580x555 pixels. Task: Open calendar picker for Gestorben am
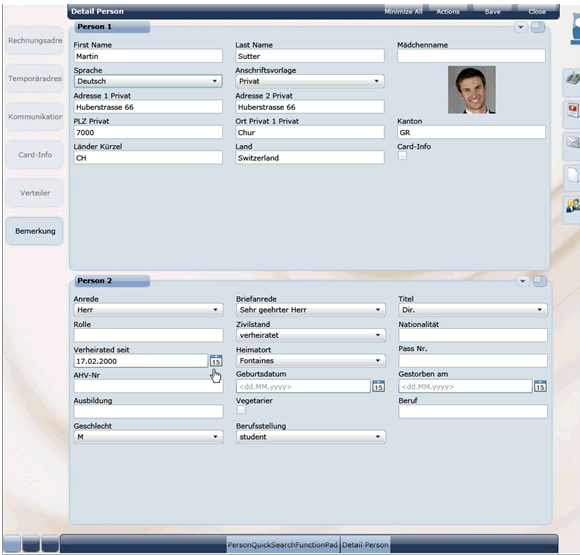point(540,386)
